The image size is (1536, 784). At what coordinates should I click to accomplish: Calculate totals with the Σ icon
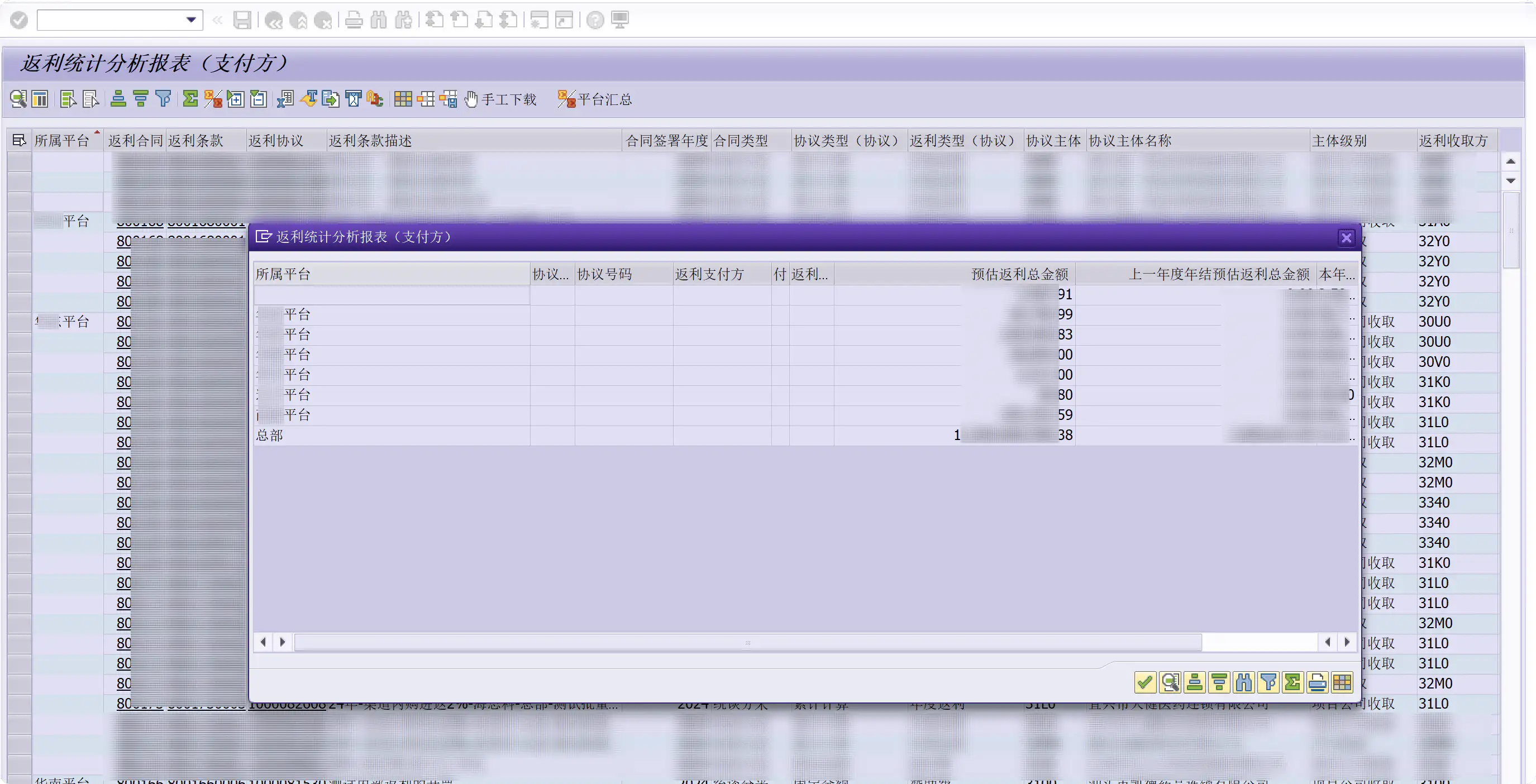[189, 99]
